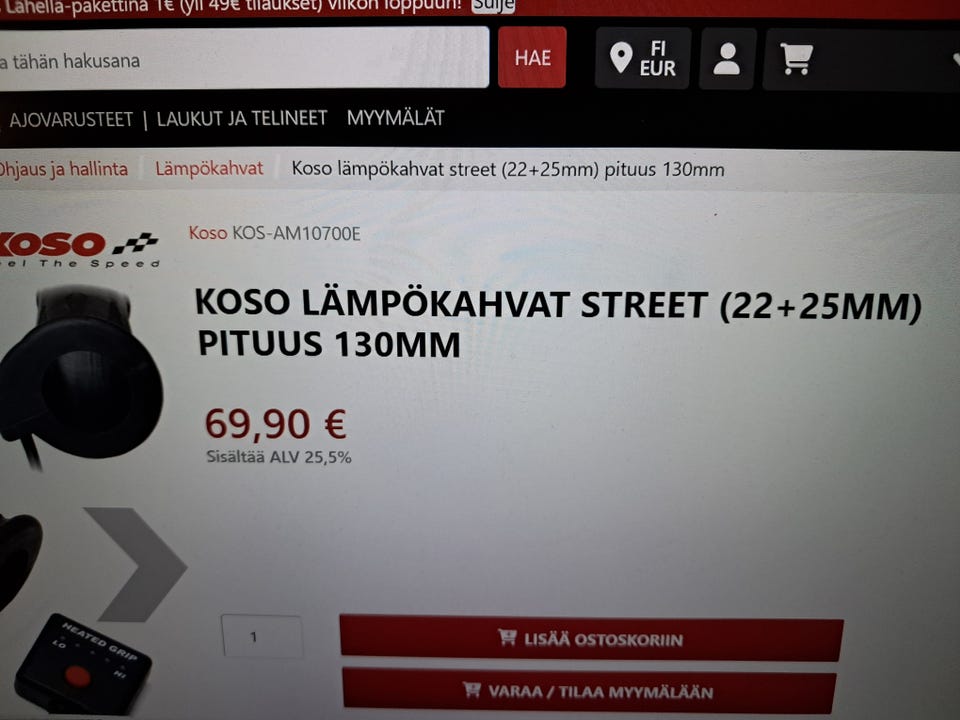This screenshot has width=960, height=720.
Task: Focus the search field with hakusana placeholder
Action: 244,58
